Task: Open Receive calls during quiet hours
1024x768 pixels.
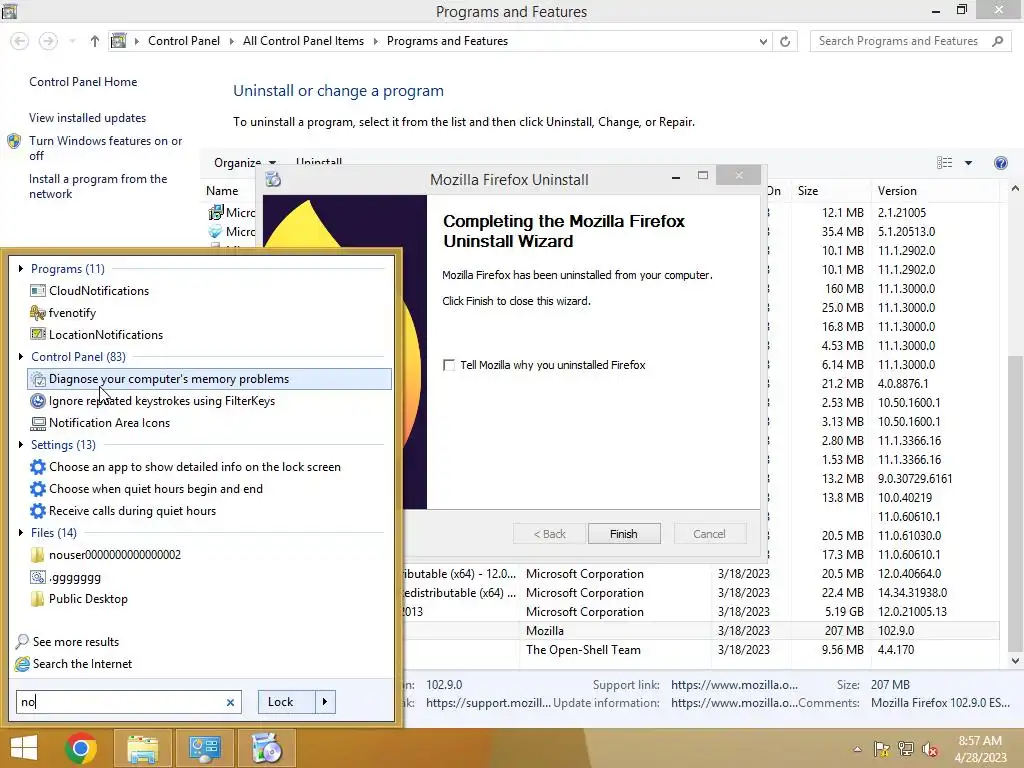Action: (x=209, y=511)
